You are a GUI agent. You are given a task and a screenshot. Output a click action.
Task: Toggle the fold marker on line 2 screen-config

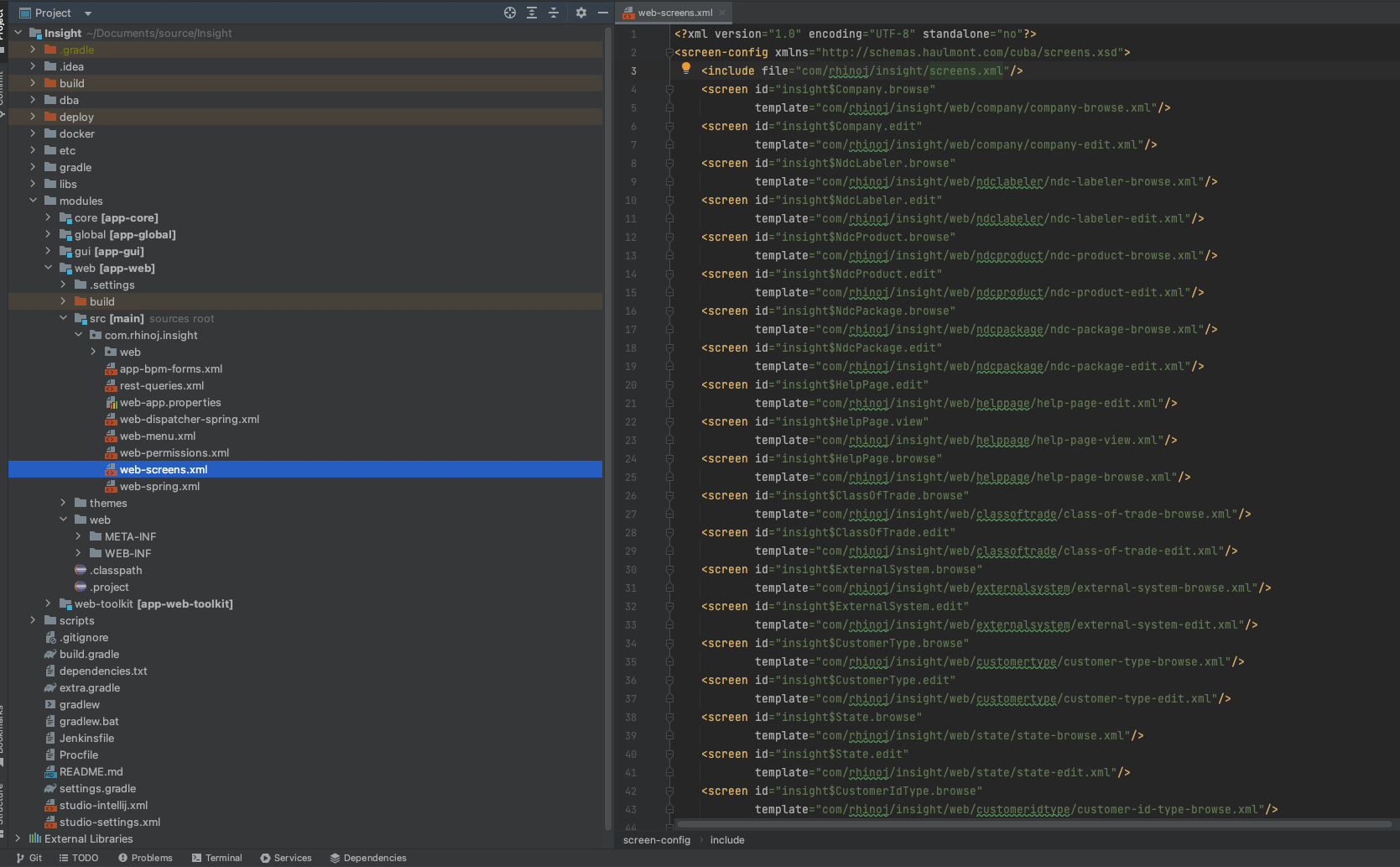[669, 52]
